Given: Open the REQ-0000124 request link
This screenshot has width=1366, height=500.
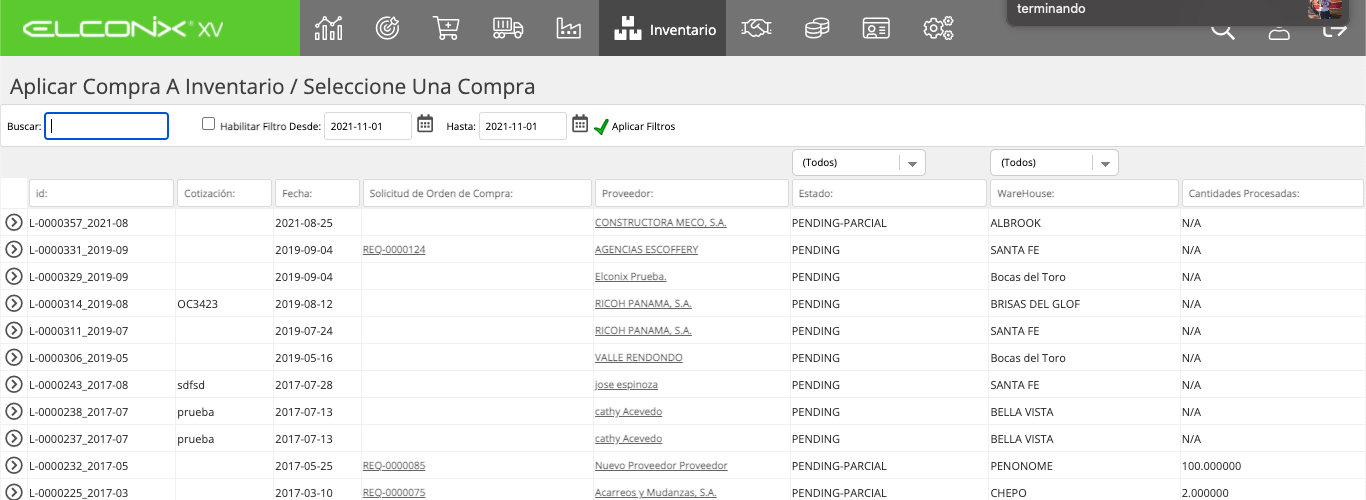Looking at the screenshot, I should tap(394, 249).
